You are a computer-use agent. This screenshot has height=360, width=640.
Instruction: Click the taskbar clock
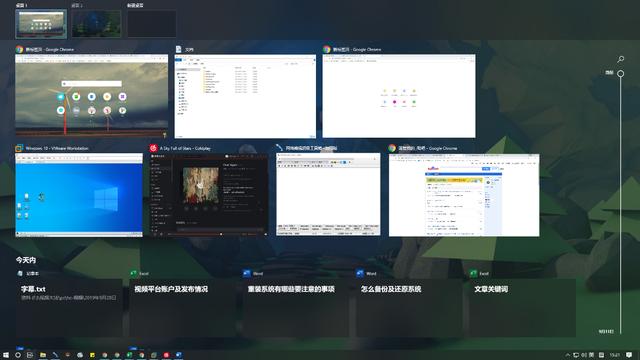[x=615, y=355]
